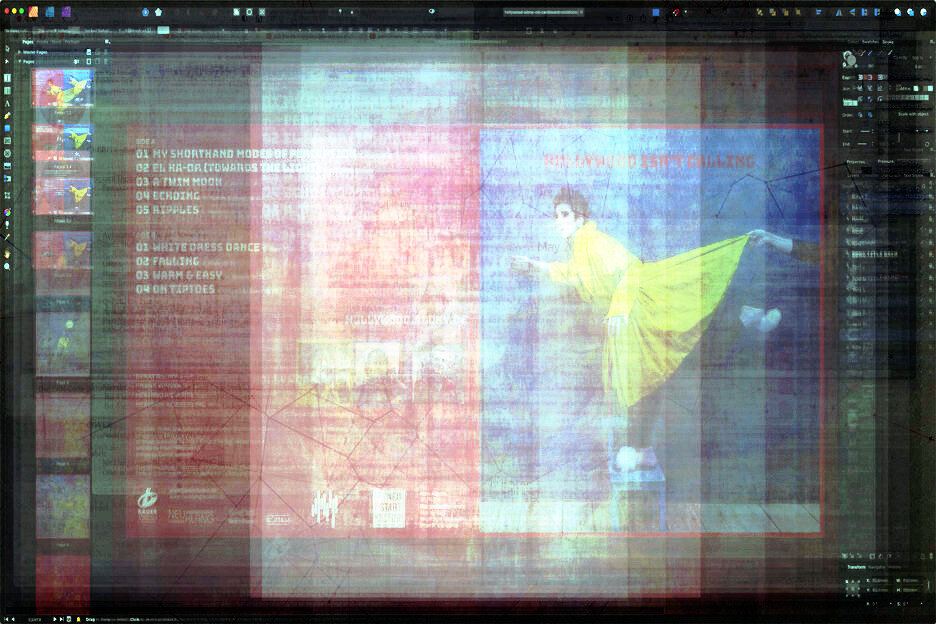Click the document title field in toolbar

(x=543, y=12)
